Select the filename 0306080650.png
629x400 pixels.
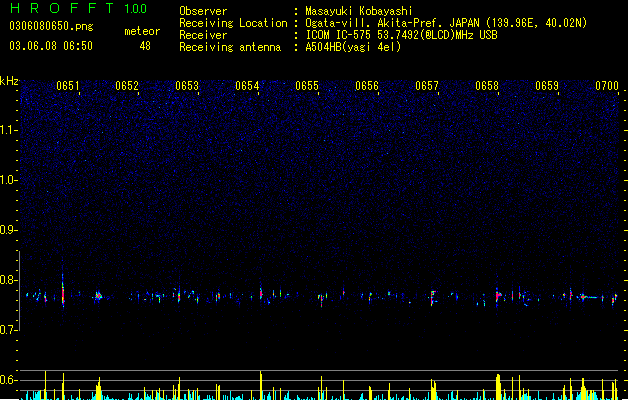click(51, 26)
